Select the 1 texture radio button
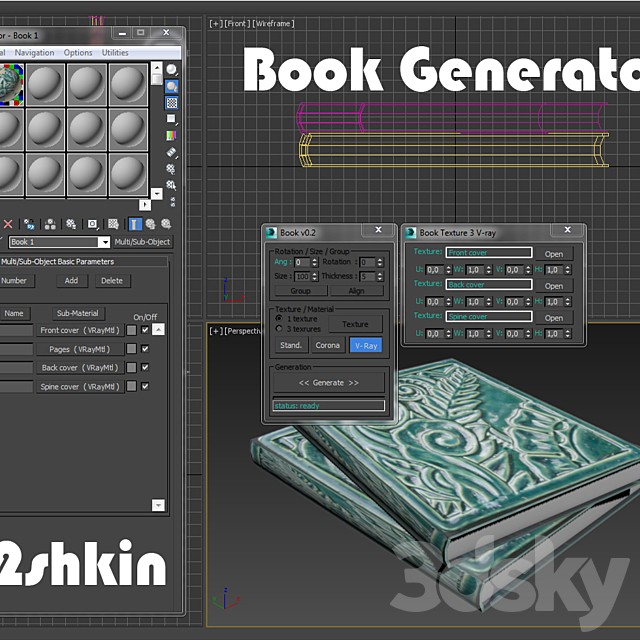The width and height of the screenshot is (640, 640). pyautogui.click(x=279, y=318)
